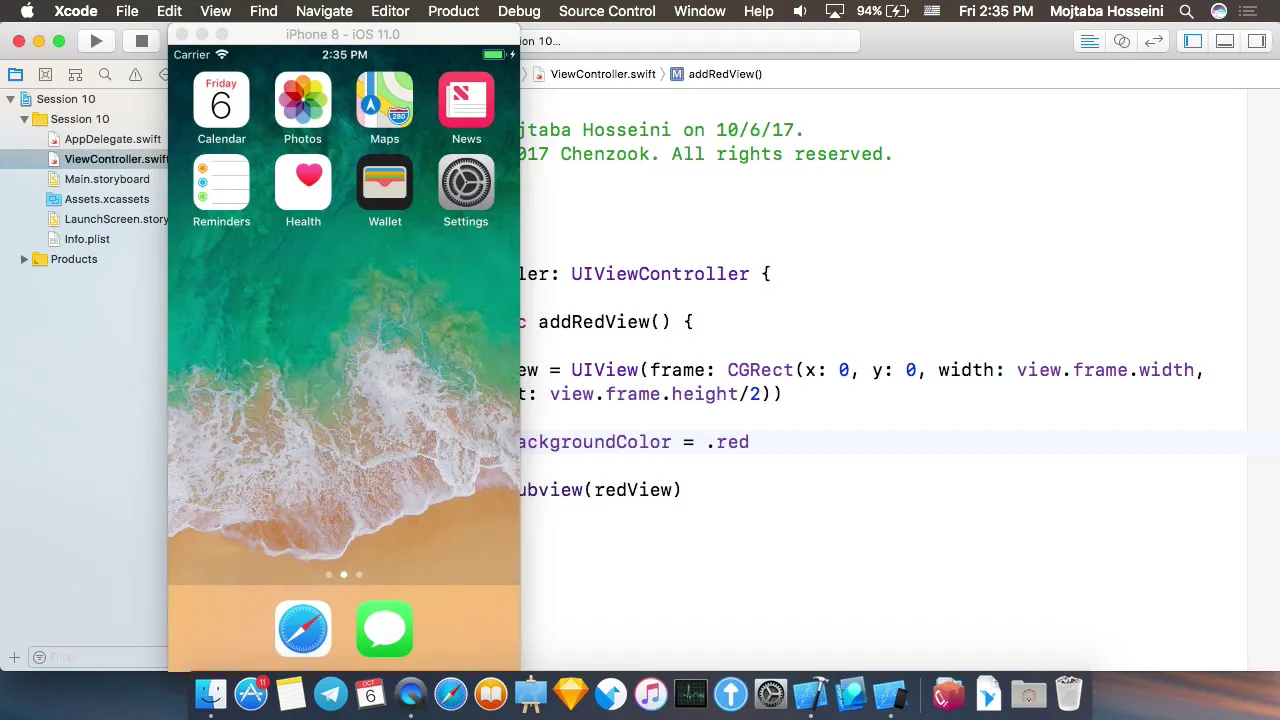Viewport: 1280px width, 720px height.
Task: Open the Help menu
Action: tap(759, 11)
